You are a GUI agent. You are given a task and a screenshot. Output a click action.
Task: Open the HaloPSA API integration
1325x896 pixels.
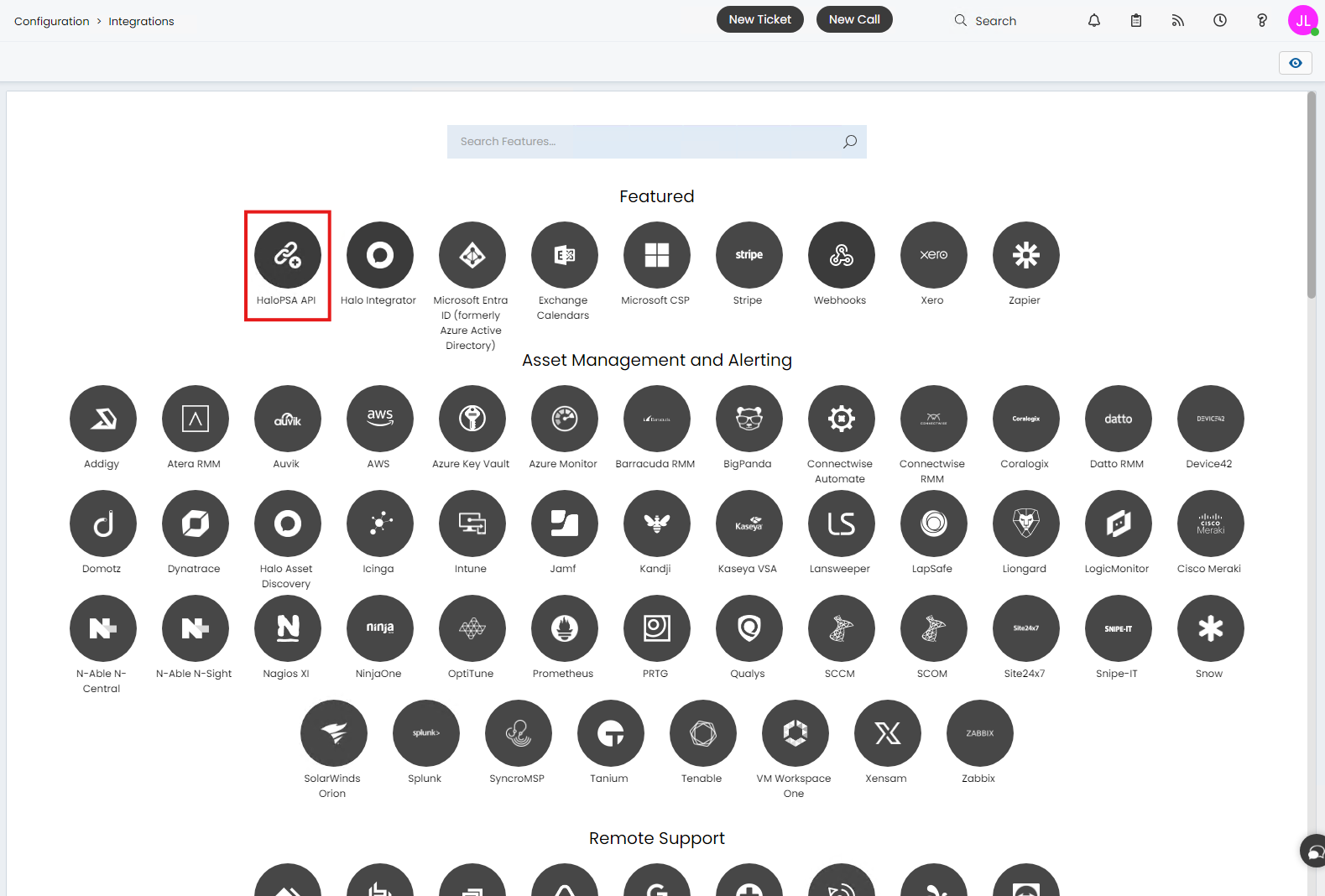tap(287, 255)
